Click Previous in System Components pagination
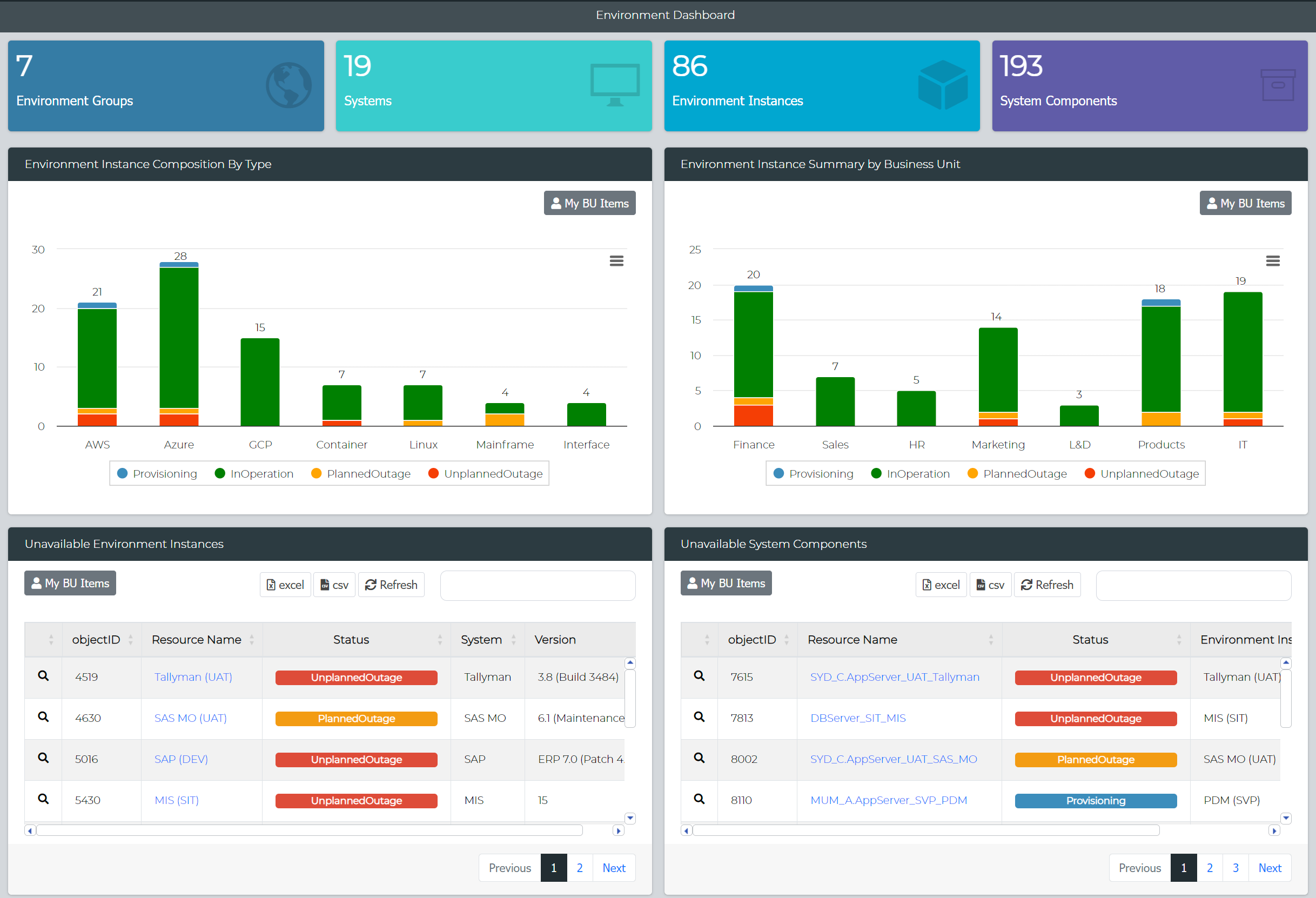The height and width of the screenshot is (898, 1316). tap(1140, 868)
